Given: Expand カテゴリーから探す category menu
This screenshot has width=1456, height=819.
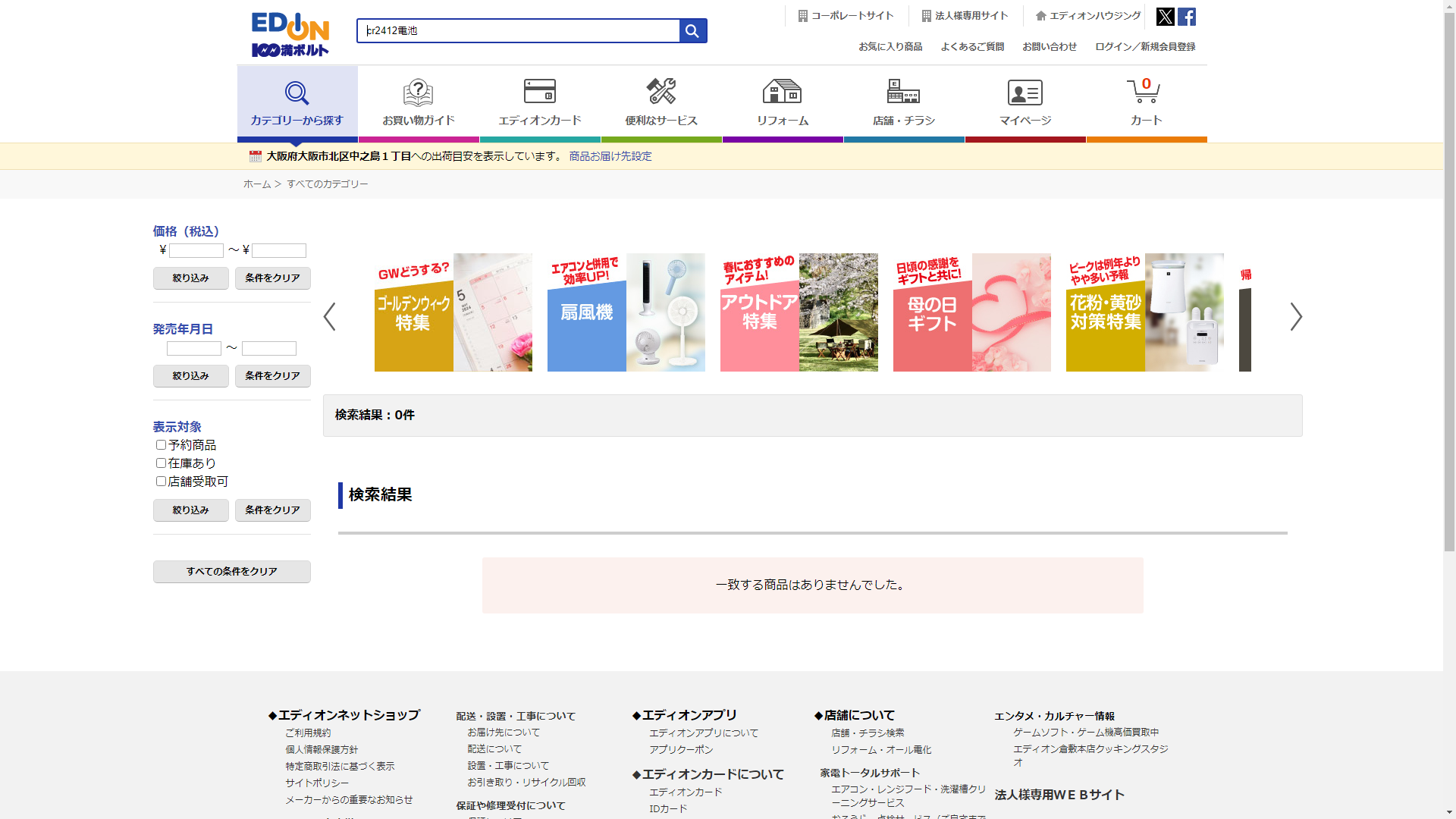Looking at the screenshot, I should [297, 102].
